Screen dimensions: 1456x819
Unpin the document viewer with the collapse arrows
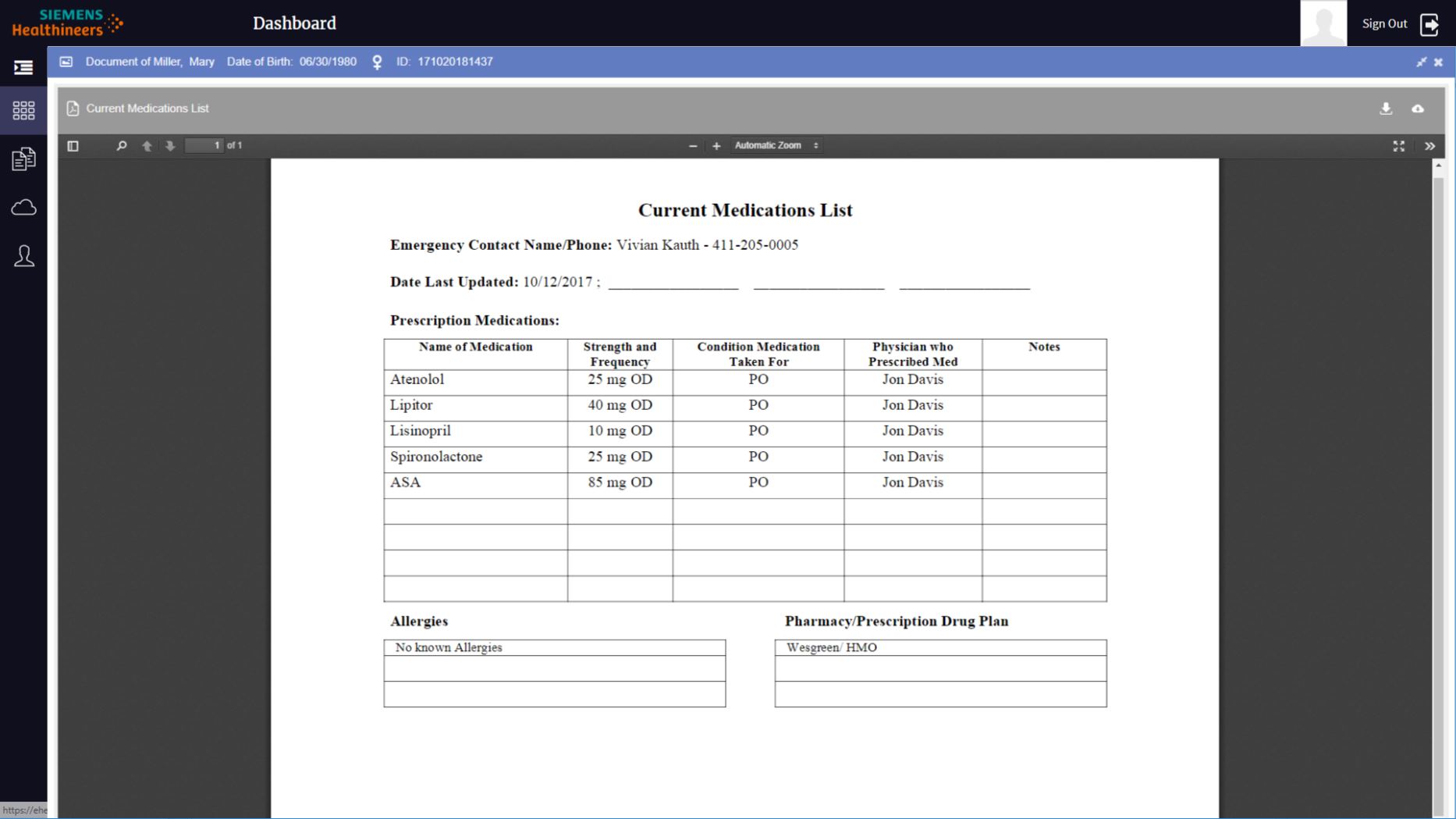(x=1422, y=62)
